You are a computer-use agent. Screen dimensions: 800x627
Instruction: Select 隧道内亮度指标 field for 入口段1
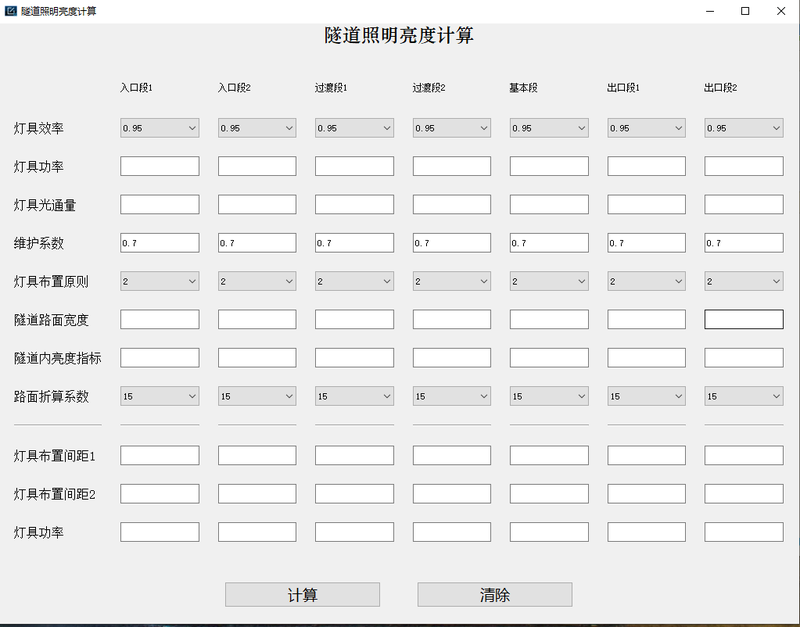pos(160,358)
